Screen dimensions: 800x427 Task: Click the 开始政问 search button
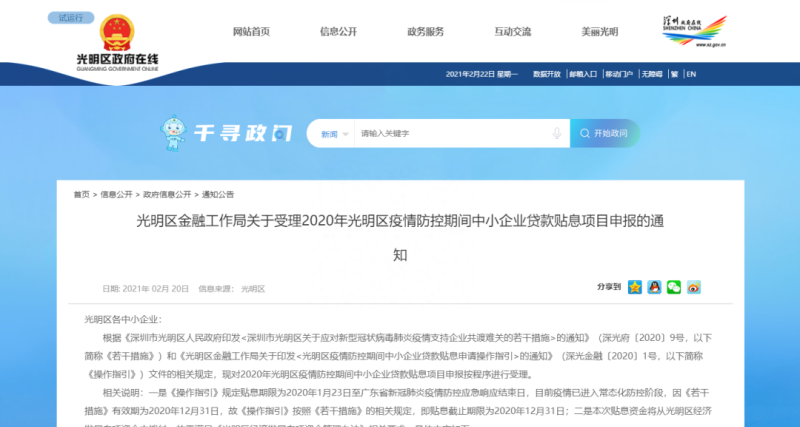point(605,134)
